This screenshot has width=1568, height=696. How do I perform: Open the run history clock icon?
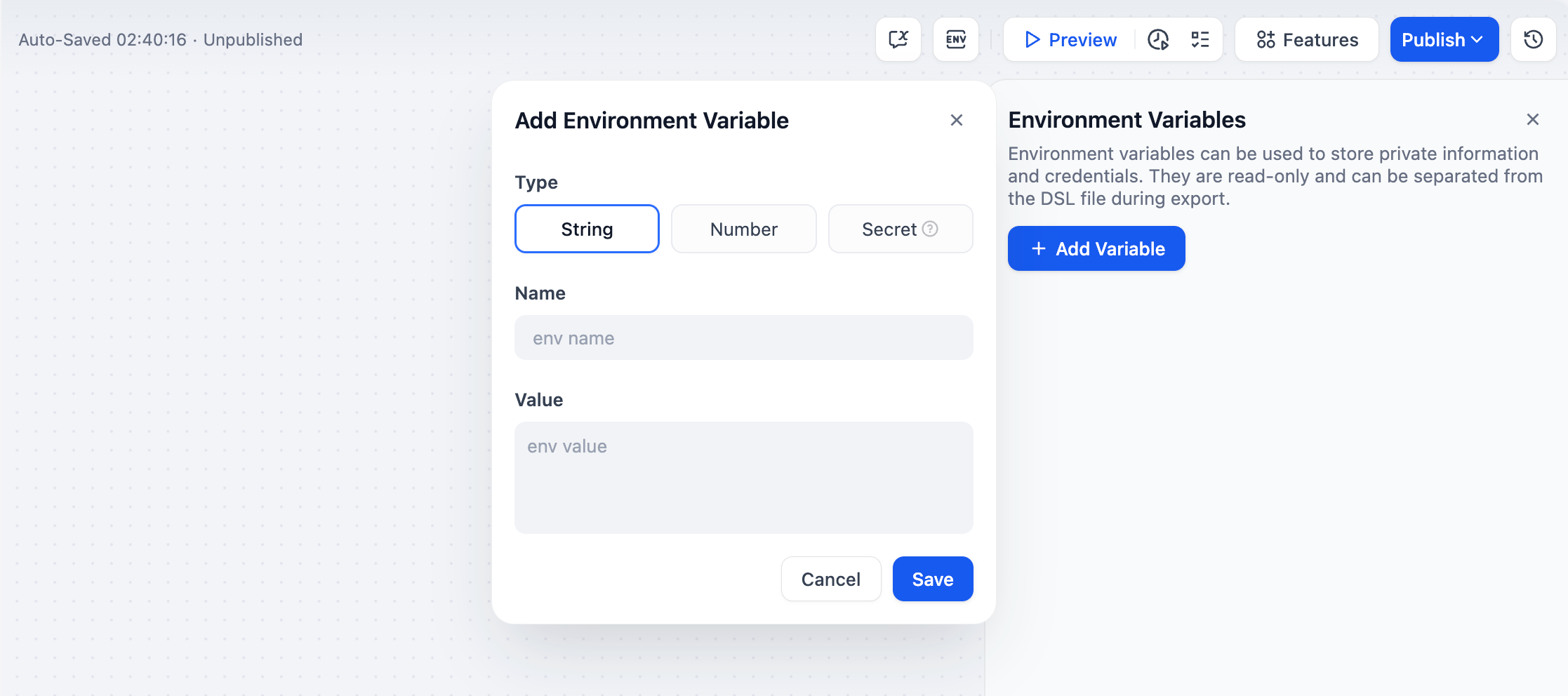coord(1158,39)
